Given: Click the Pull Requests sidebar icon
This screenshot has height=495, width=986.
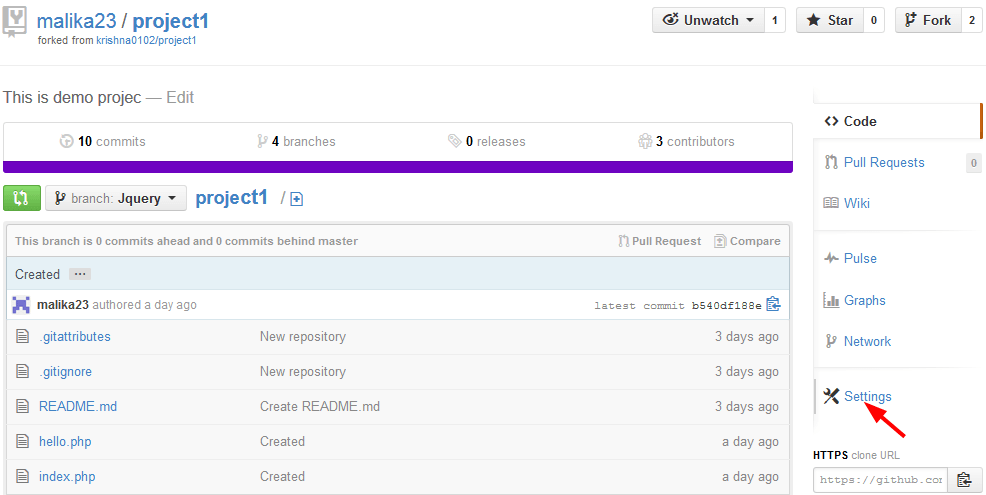Looking at the screenshot, I should pyautogui.click(x=831, y=162).
